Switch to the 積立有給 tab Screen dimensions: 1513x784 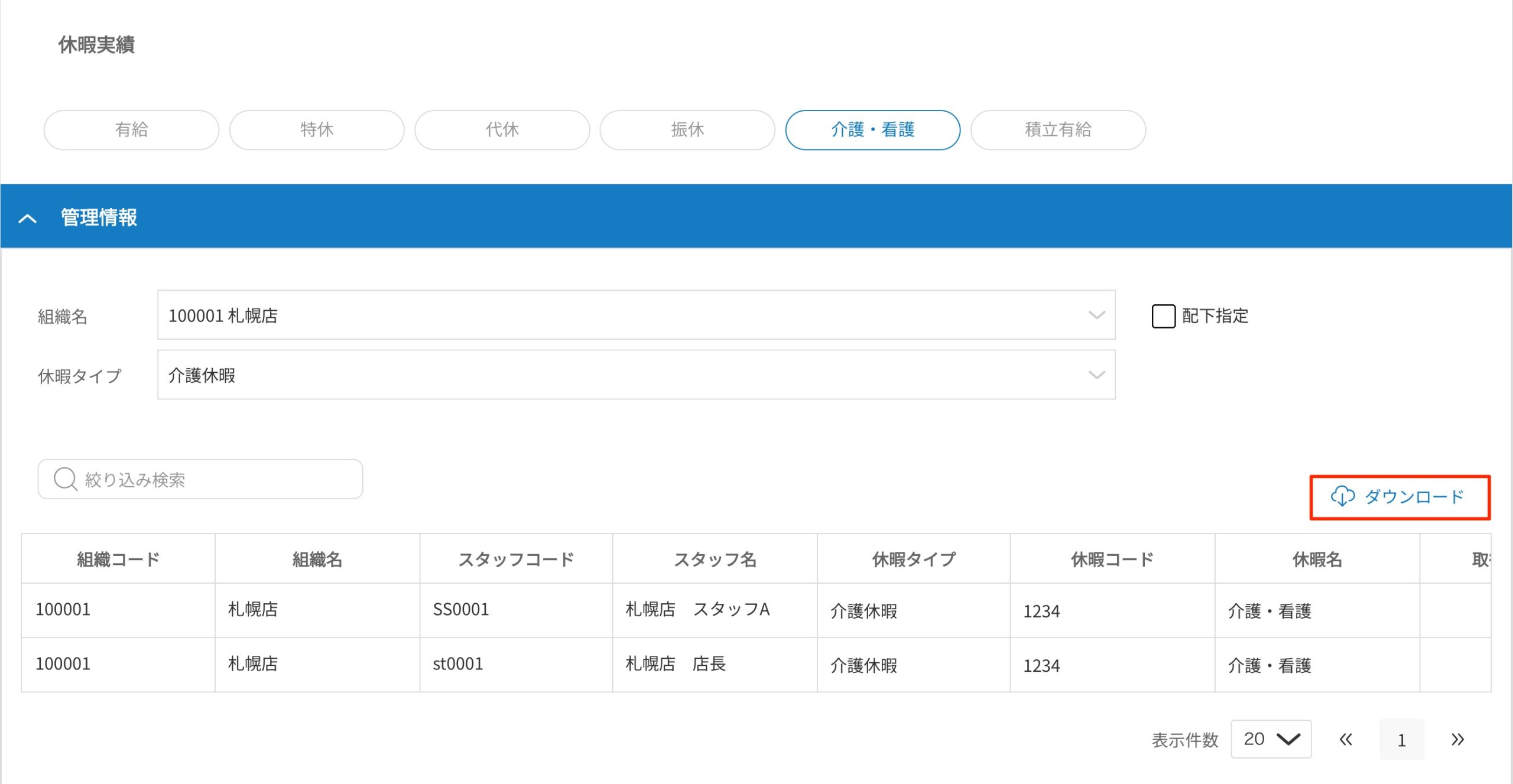[x=1057, y=130]
